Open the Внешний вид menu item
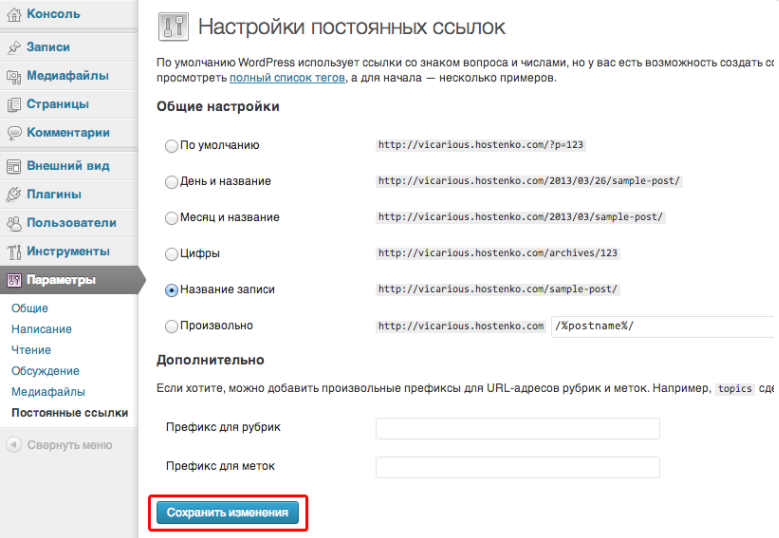The width and height of the screenshot is (779, 538). 69,166
